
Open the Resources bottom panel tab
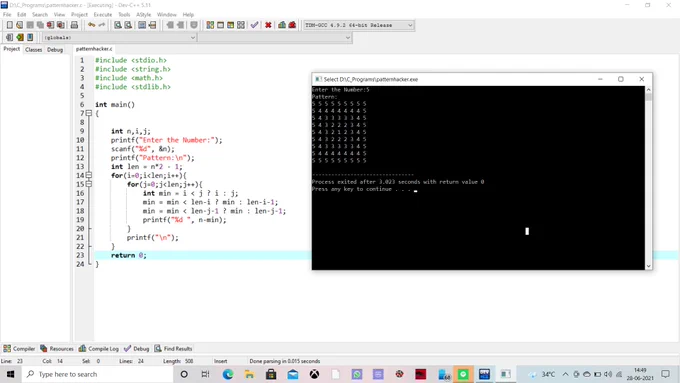57,348
